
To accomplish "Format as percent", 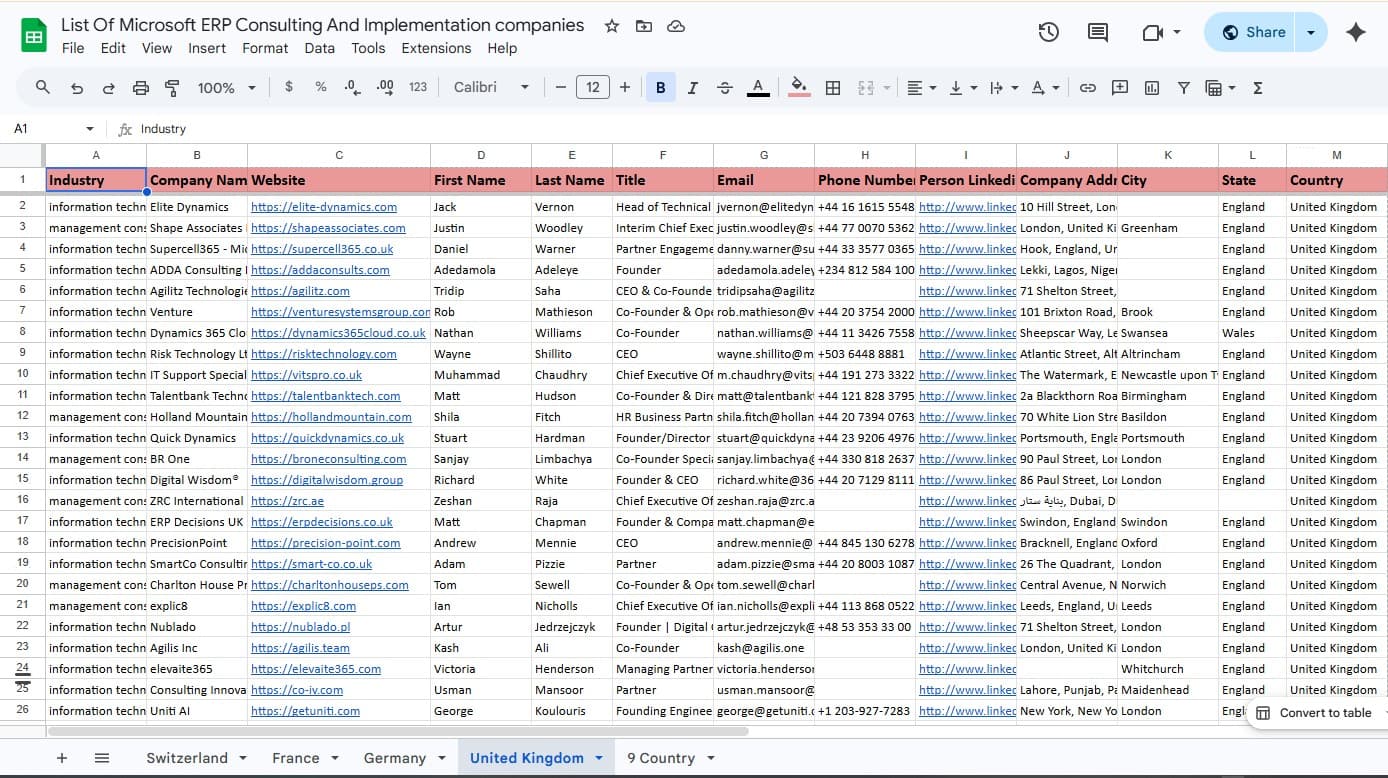I will click(x=321, y=87).
